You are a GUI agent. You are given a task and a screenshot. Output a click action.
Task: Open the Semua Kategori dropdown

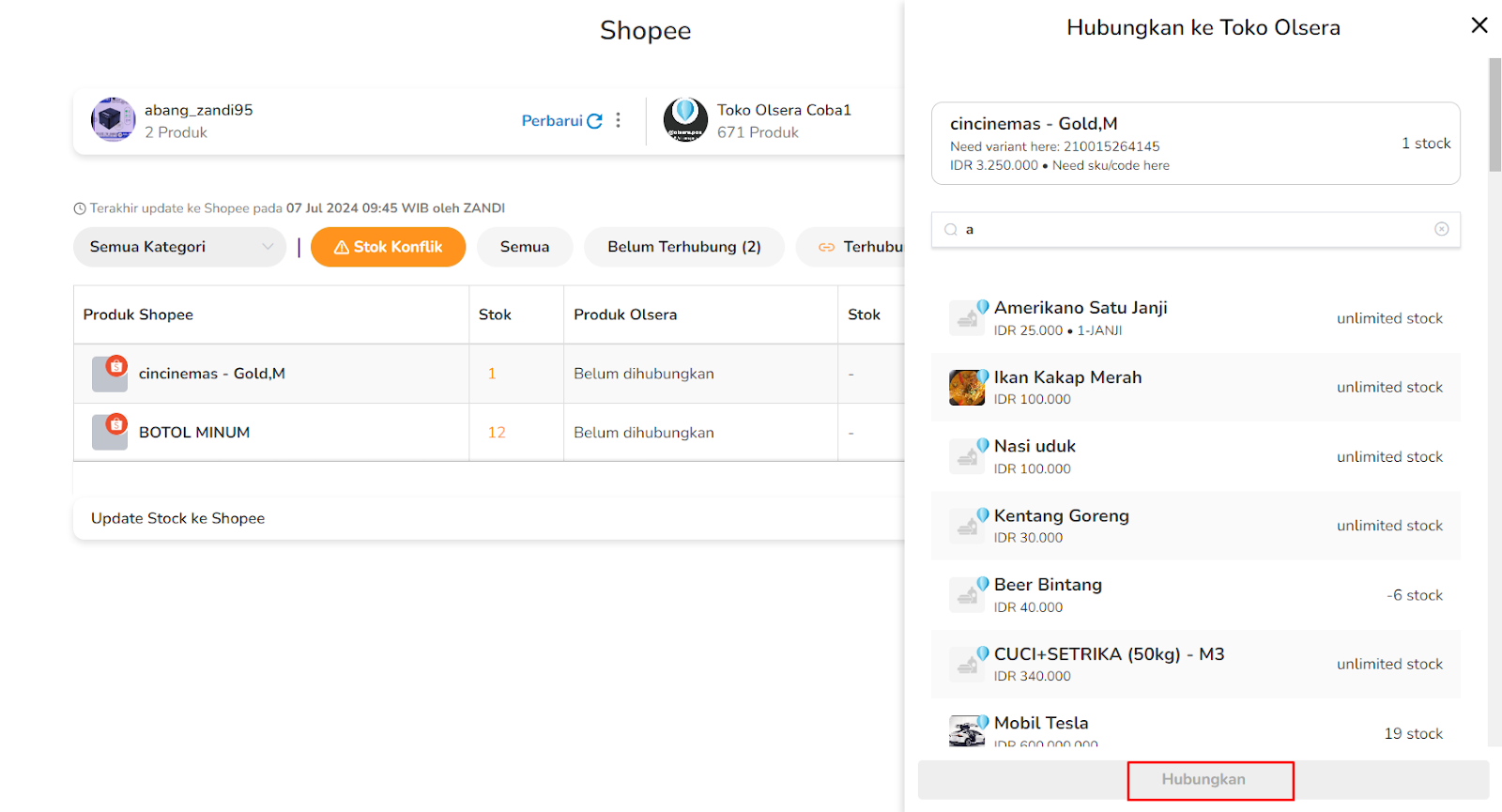(x=179, y=247)
